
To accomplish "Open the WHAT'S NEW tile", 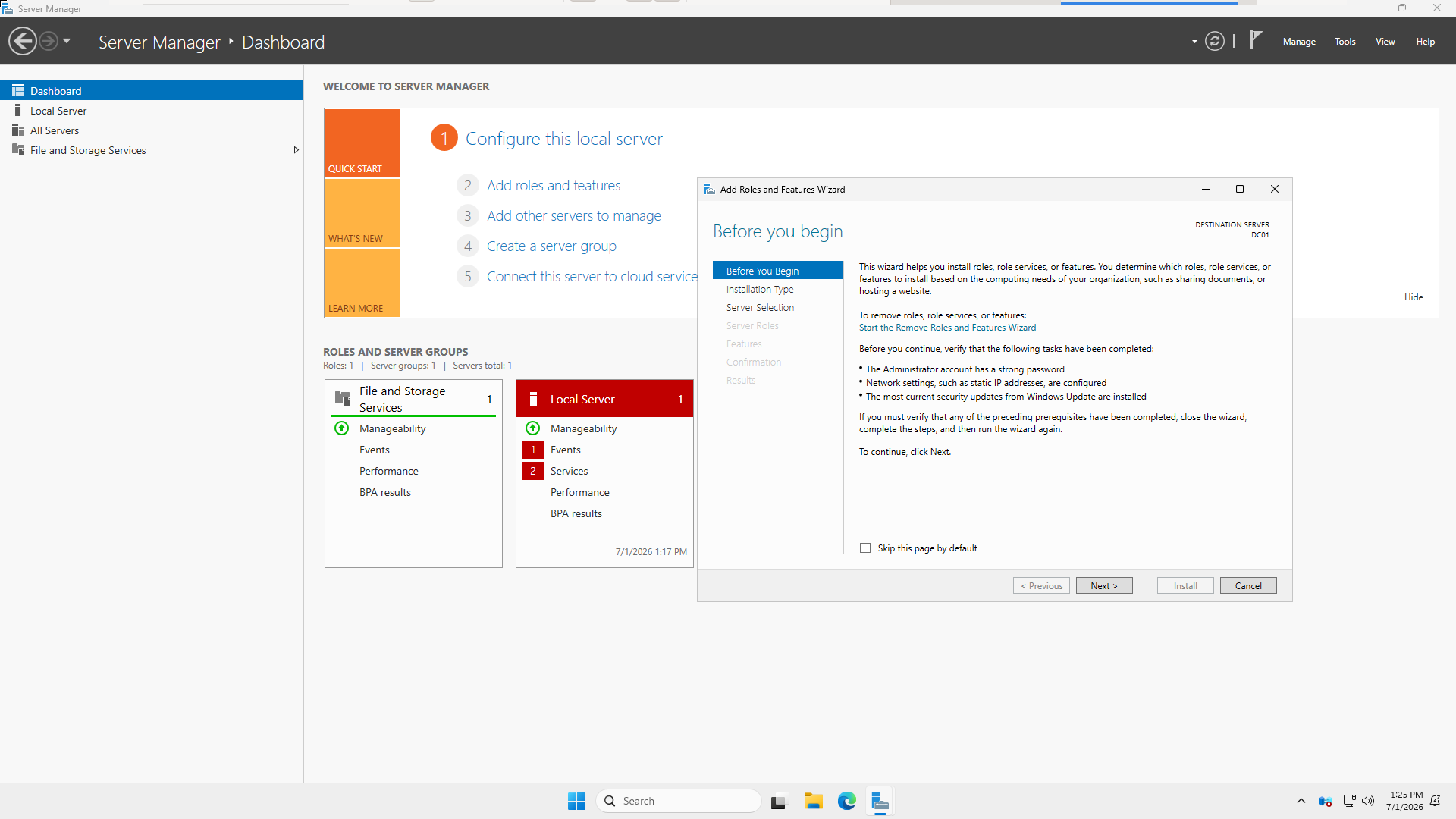I will 362,213.
